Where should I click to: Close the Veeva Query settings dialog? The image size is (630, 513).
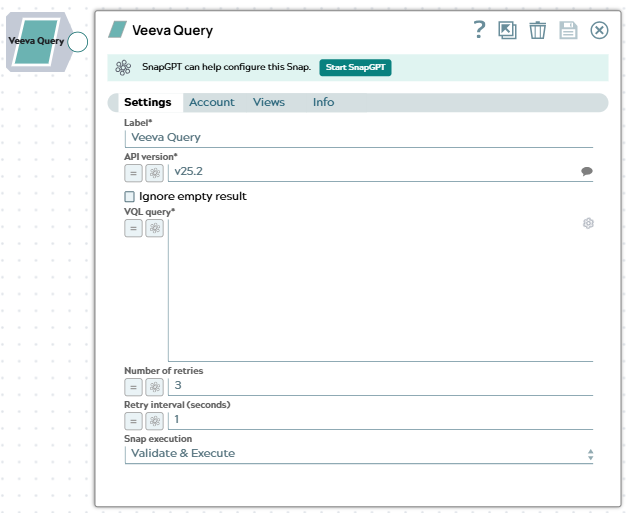[599, 30]
